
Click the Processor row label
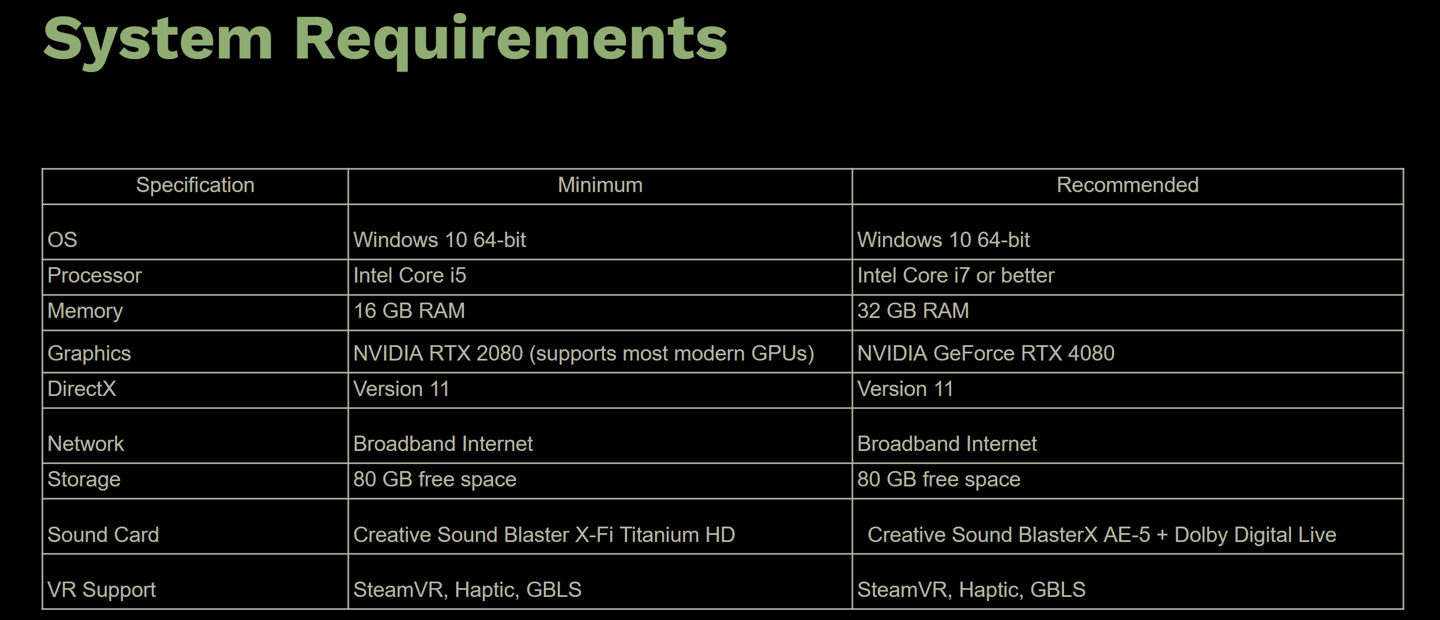click(94, 275)
